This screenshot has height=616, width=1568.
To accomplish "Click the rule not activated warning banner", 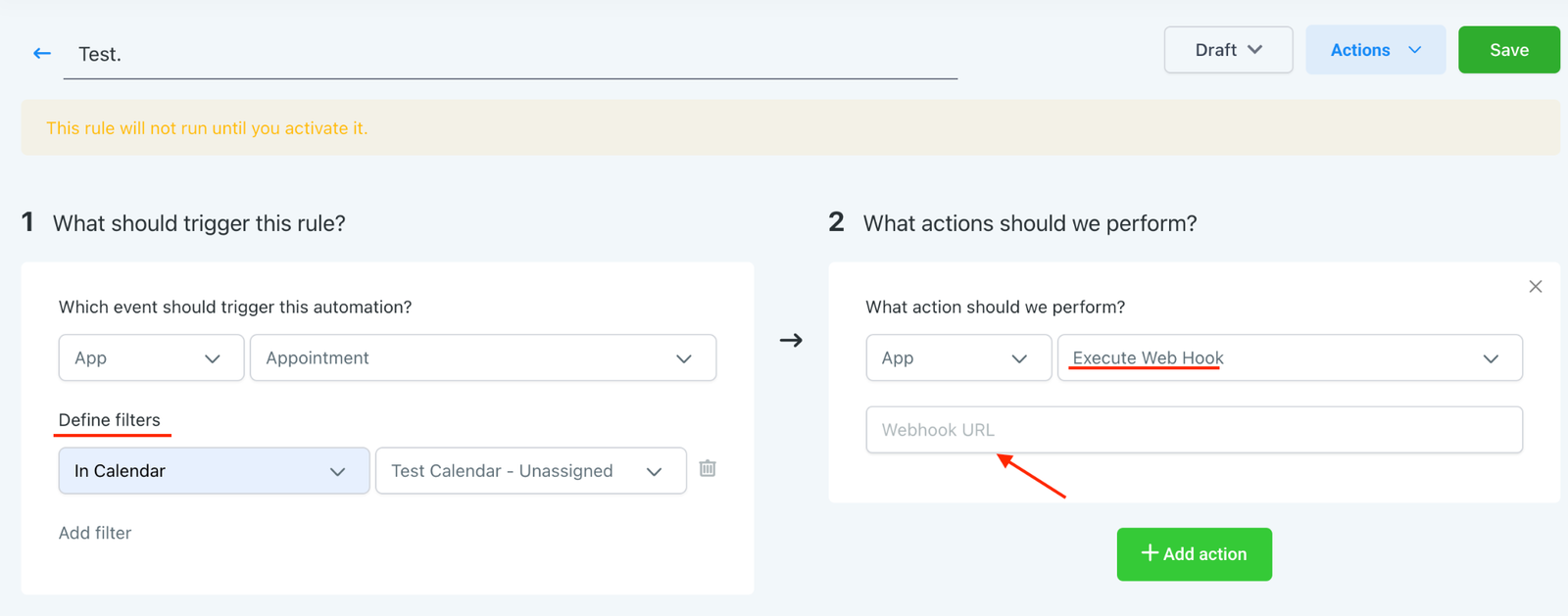I will [790, 128].
